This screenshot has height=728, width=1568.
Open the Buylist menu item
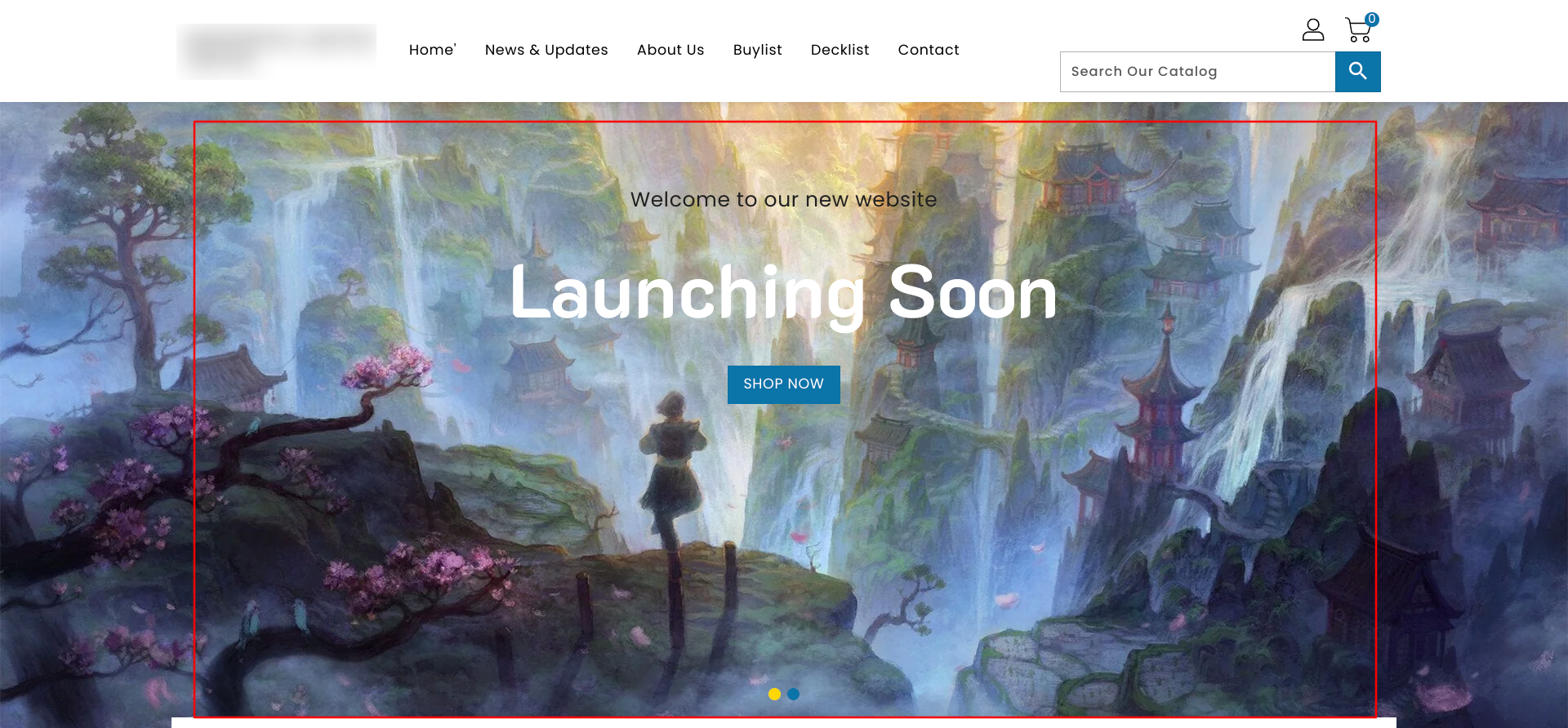[757, 50]
